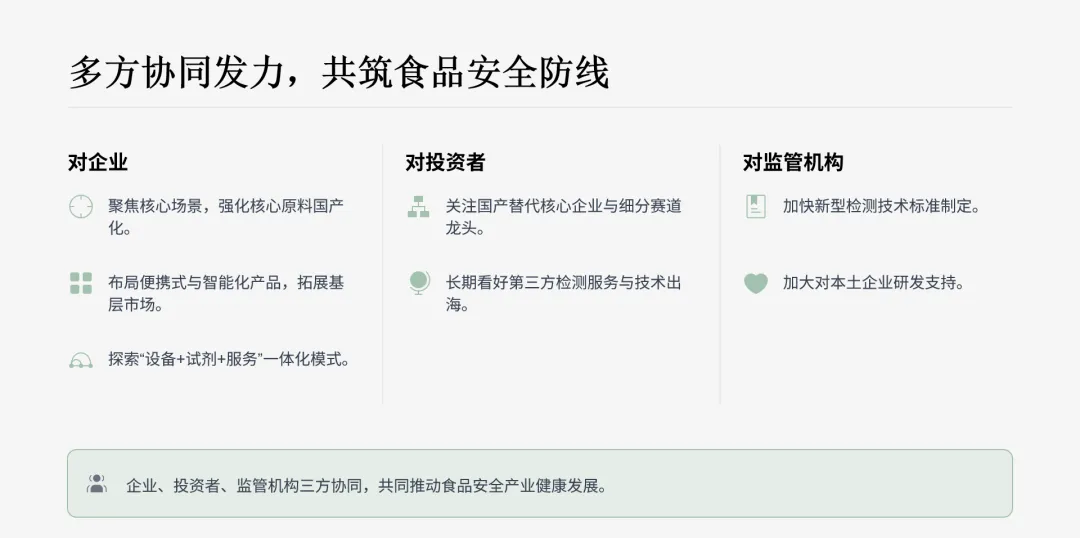Click the main title 多方协同发力，共筑食品安全防线
This screenshot has width=1080, height=538.
pyautogui.click(x=339, y=73)
